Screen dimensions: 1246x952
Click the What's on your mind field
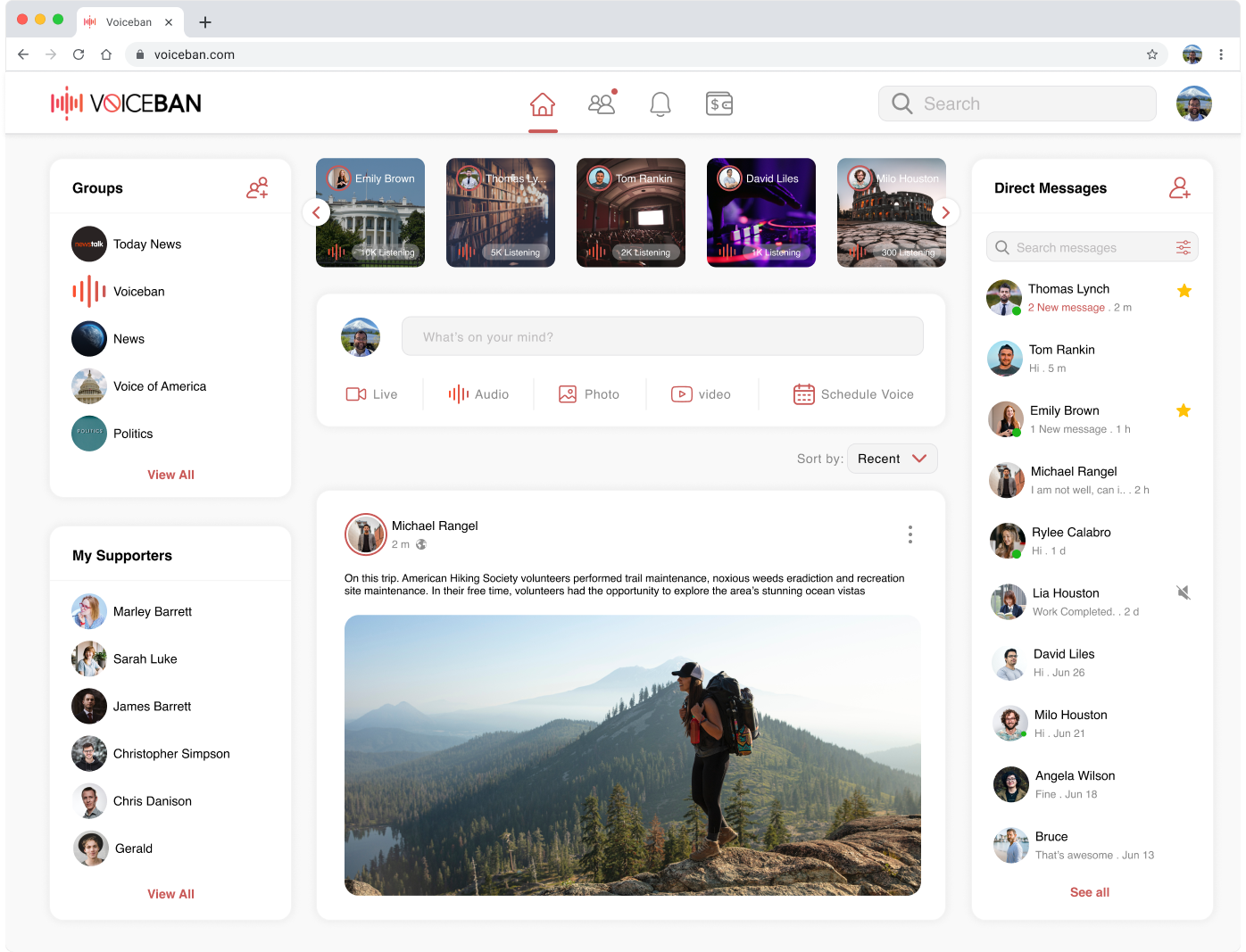pos(662,337)
